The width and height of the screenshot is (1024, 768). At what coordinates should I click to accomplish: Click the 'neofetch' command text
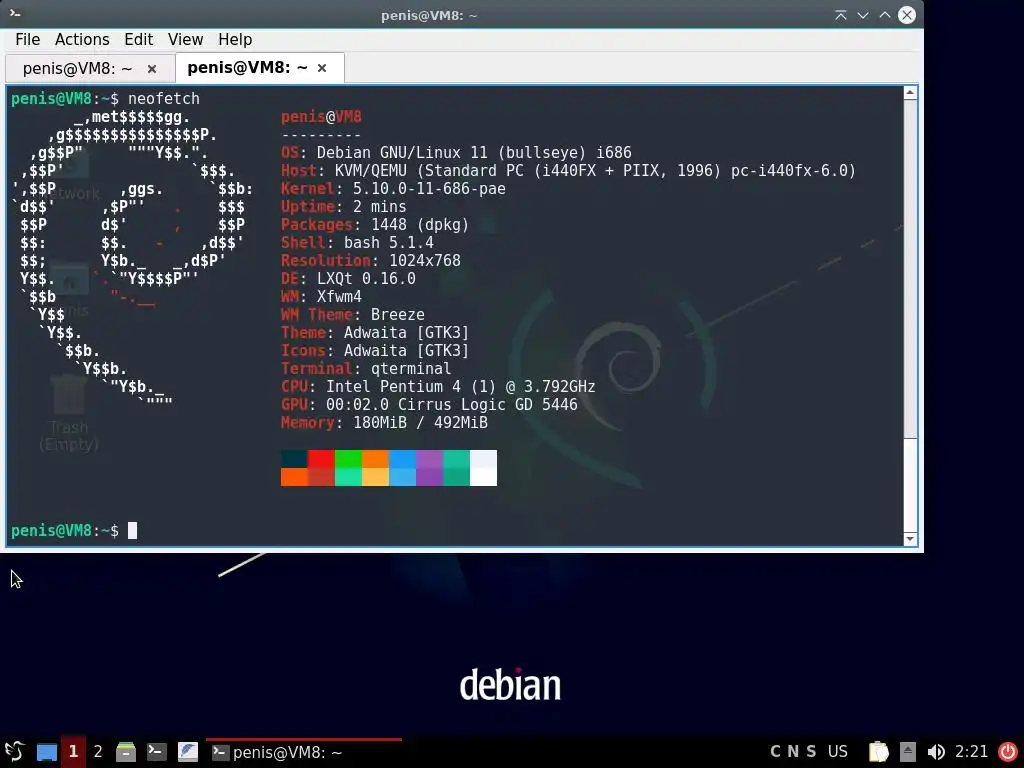164,99
